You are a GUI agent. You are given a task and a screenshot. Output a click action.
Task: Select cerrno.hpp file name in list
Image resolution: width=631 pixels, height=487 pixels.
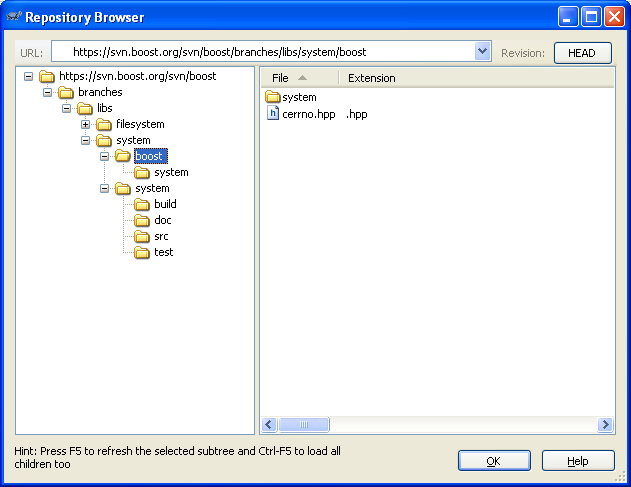click(x=309, y=114)
